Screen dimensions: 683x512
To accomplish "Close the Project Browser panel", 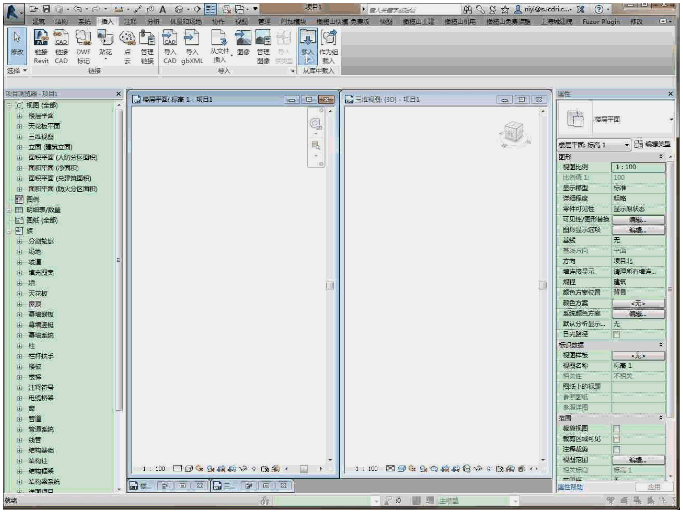I will (x=118, y=94).
